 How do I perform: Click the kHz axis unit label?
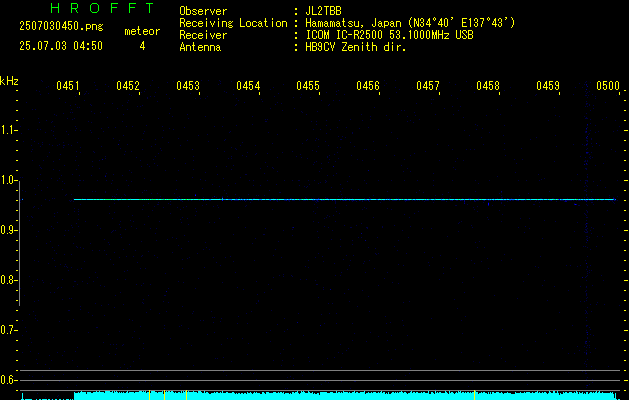pos(9,81)
